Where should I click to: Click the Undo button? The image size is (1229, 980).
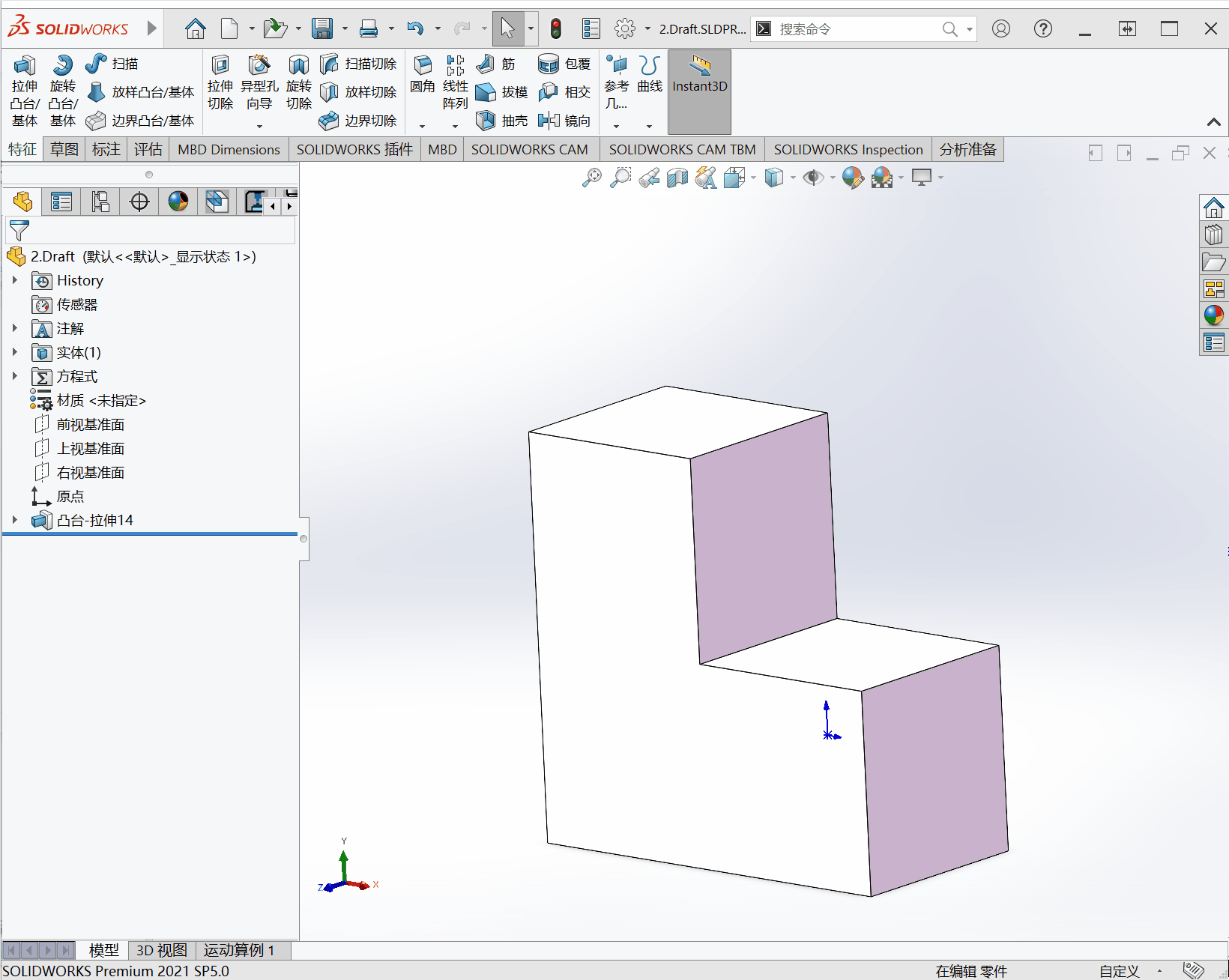click(415, 28)
